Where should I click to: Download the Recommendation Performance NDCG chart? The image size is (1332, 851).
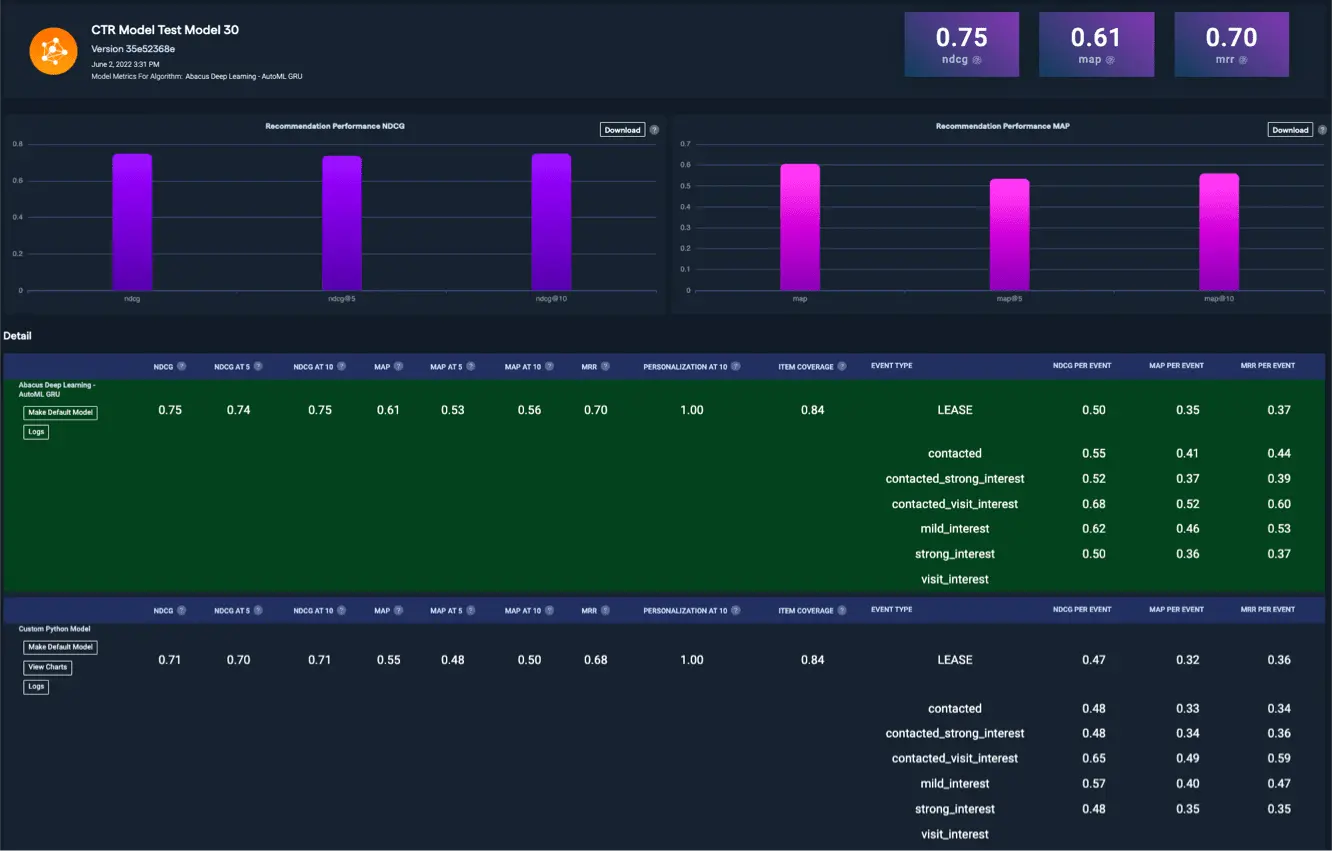tap(622, 130)
